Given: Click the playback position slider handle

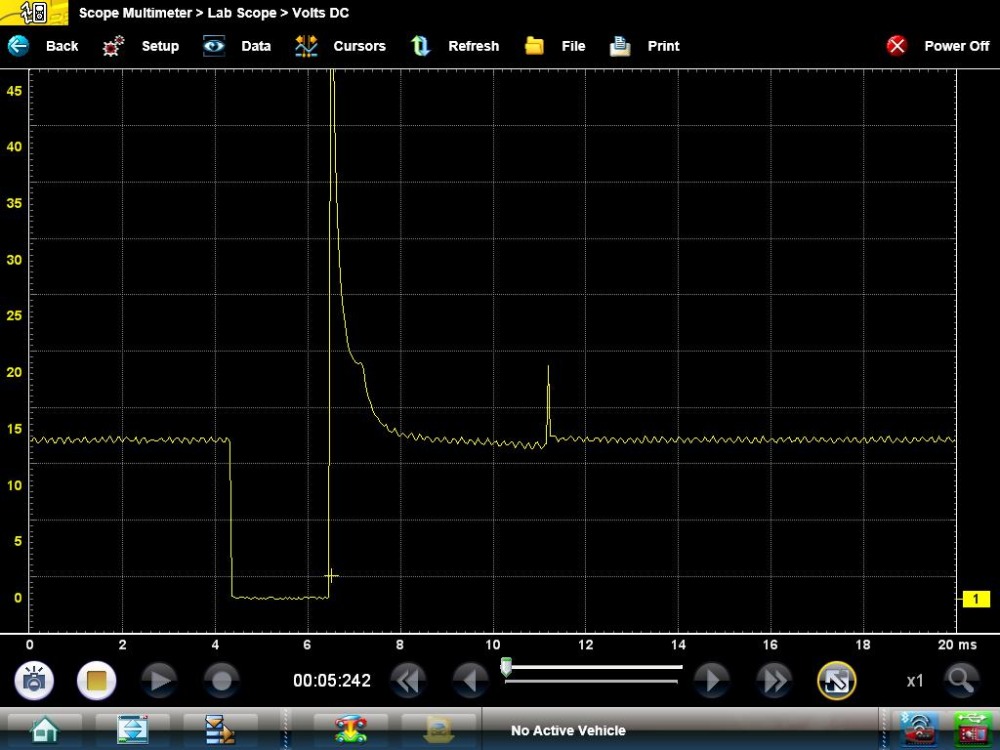Looking at the screenshot, I should coord(506,668).
